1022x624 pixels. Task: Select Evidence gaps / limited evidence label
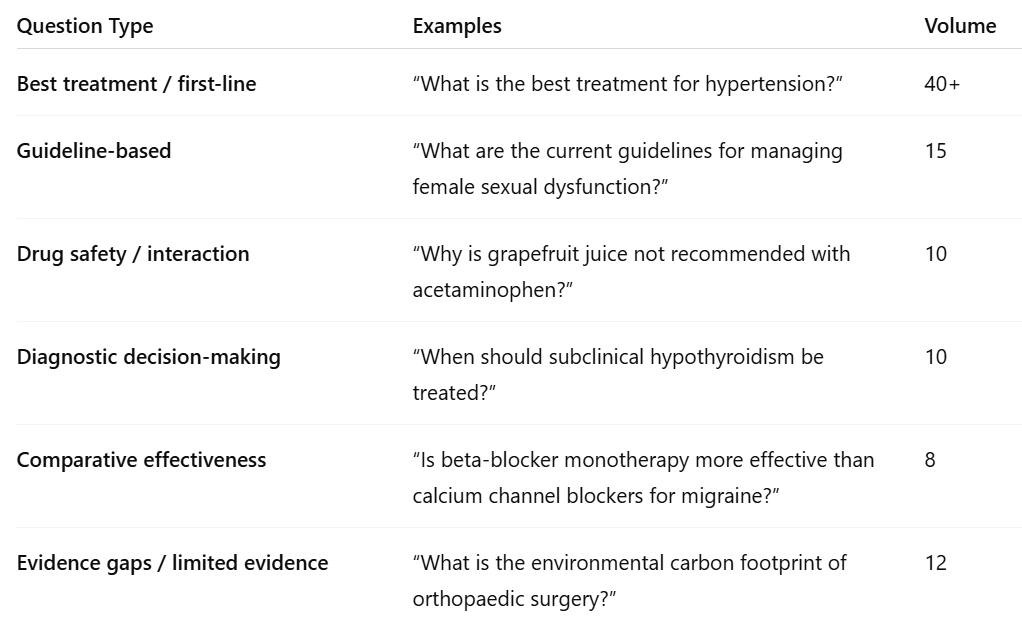point(172,563)
